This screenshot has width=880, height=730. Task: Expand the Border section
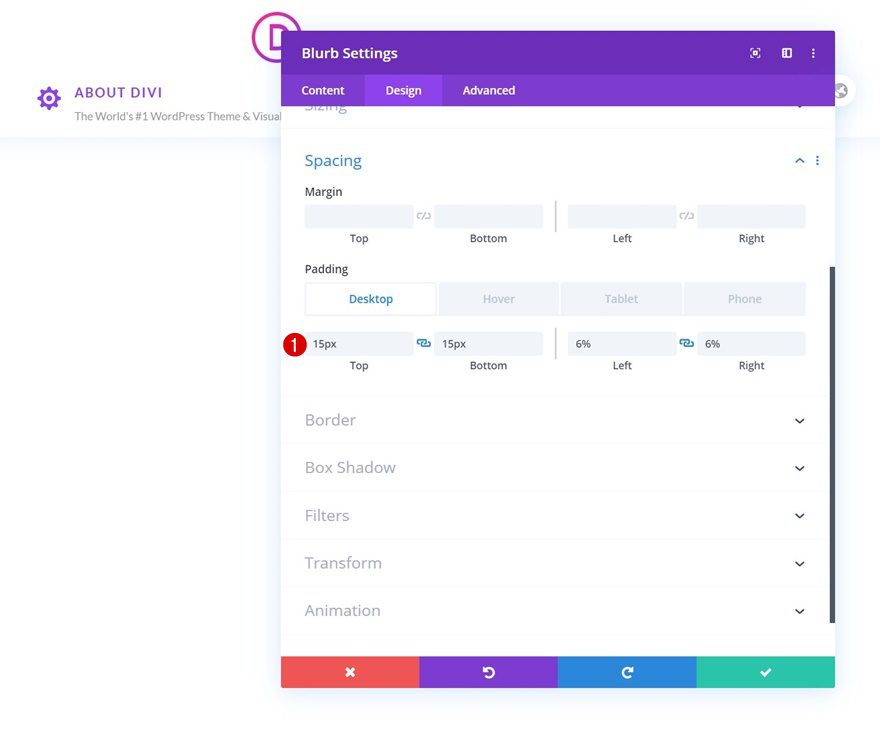[x=798, y=420]
